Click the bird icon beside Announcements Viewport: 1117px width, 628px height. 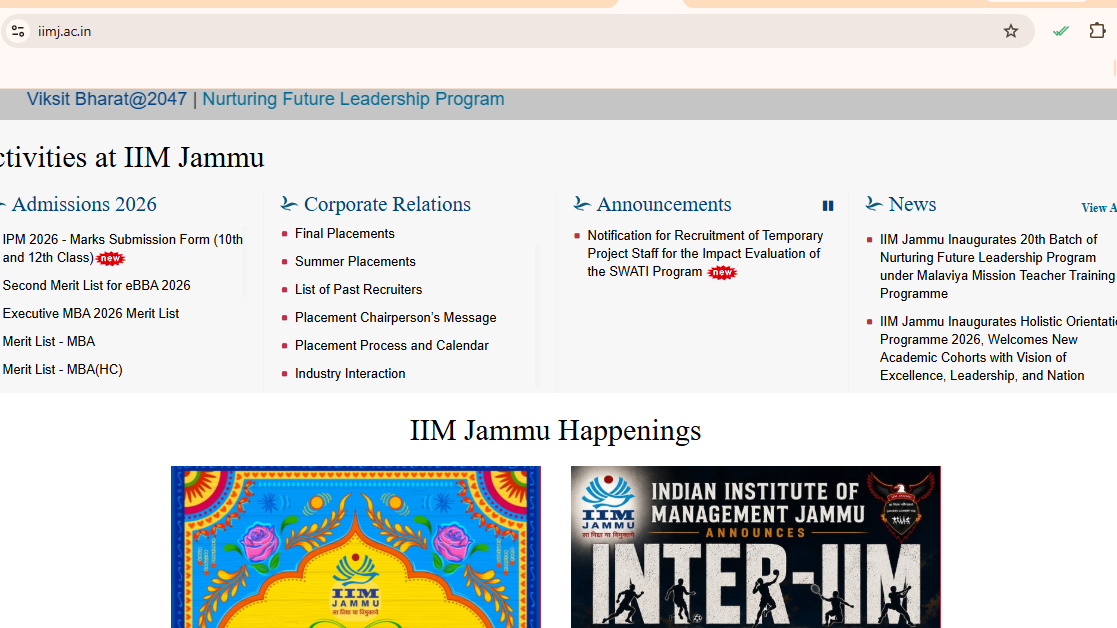581,204
